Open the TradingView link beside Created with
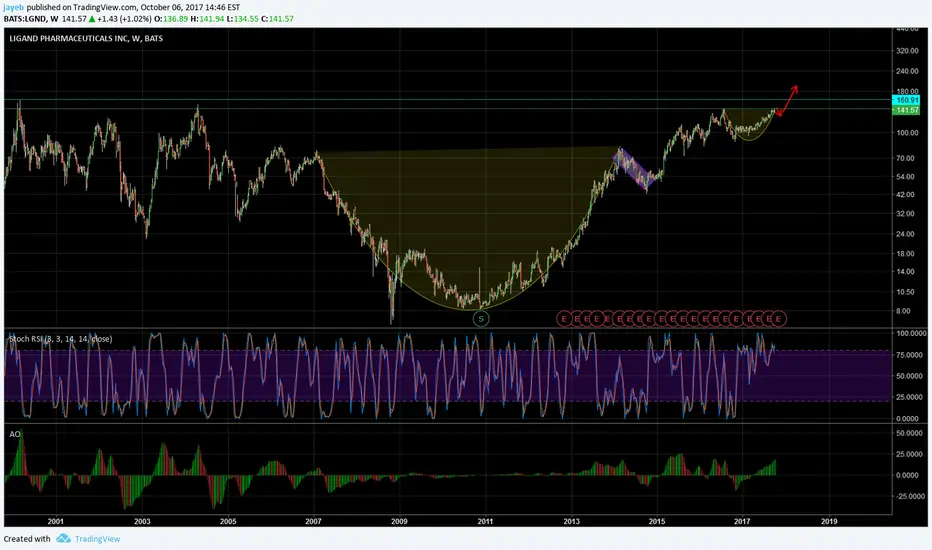The width and height of the screenshot is (932, 550). (x=97, y=539)
